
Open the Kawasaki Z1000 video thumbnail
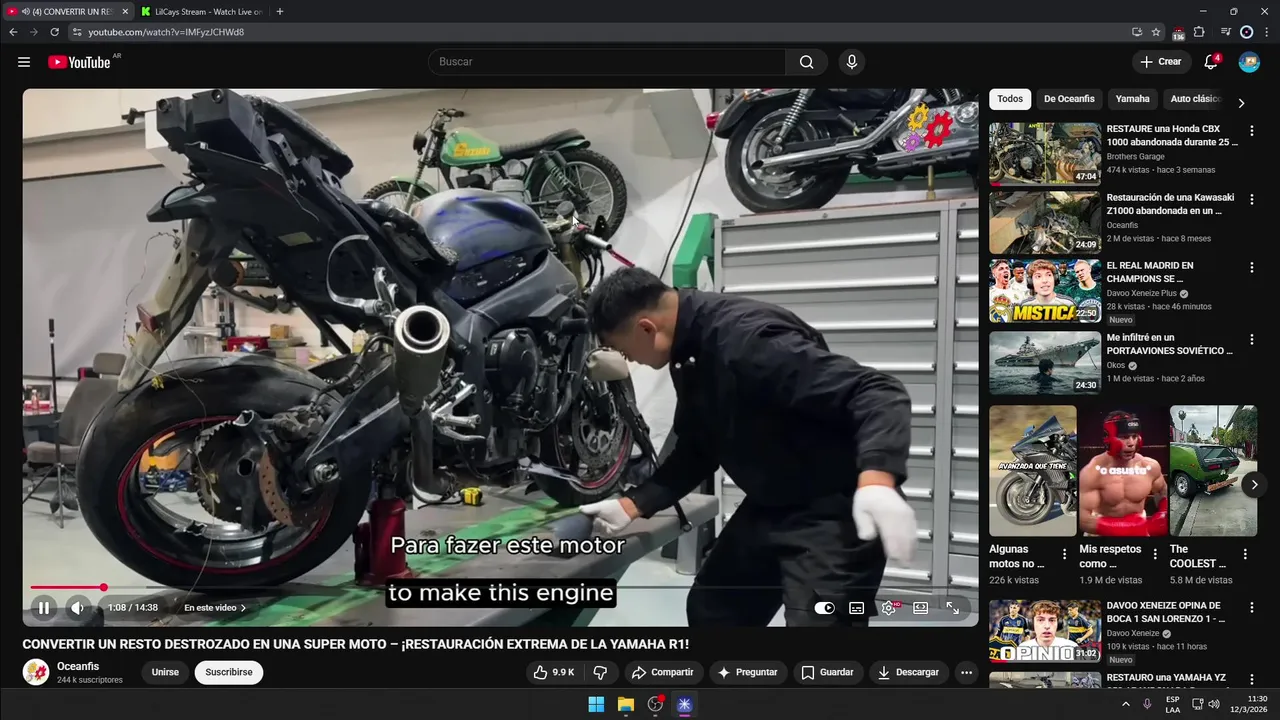[1045, 223]
